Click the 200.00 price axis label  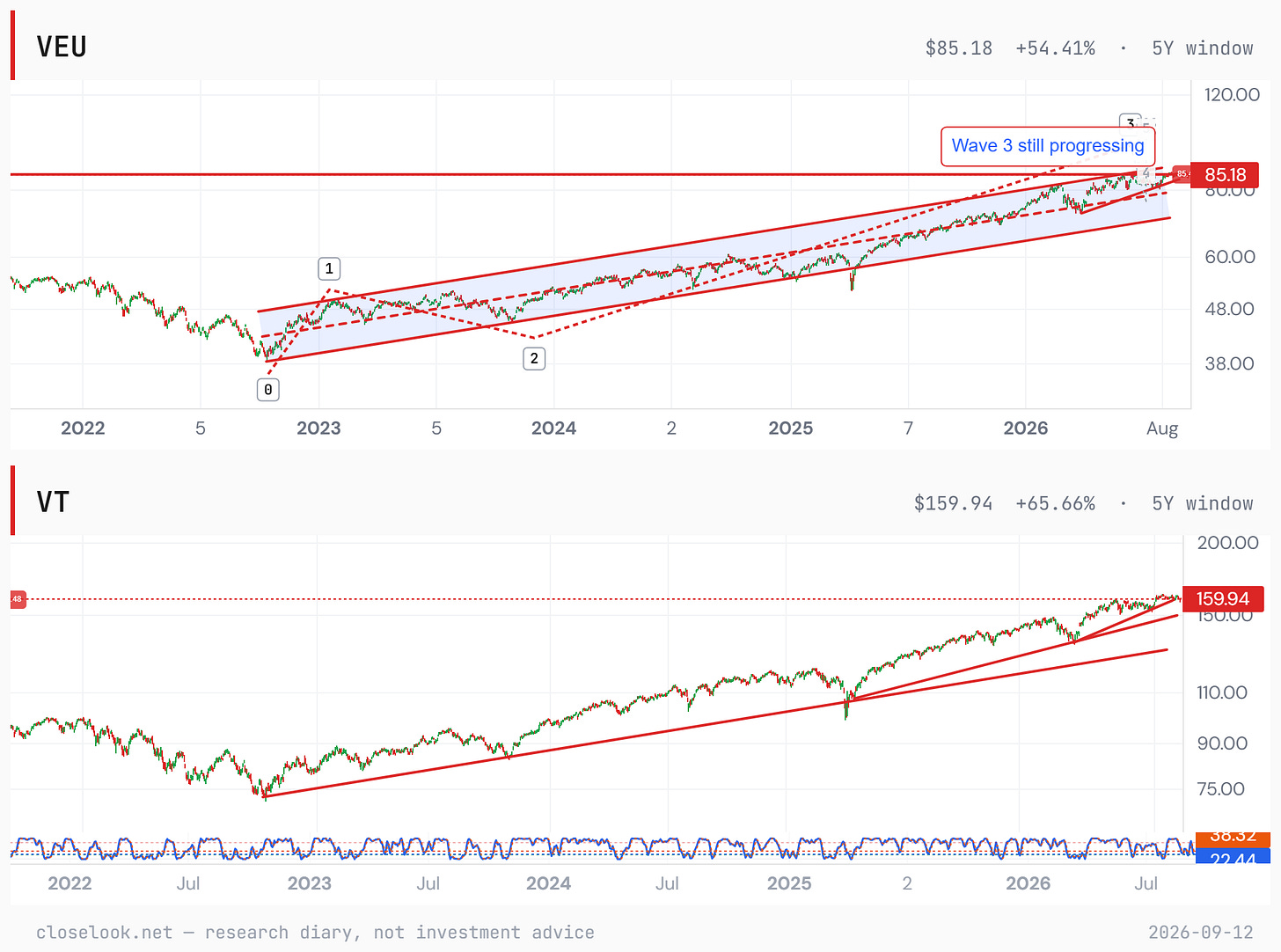tap(1228, 543)
